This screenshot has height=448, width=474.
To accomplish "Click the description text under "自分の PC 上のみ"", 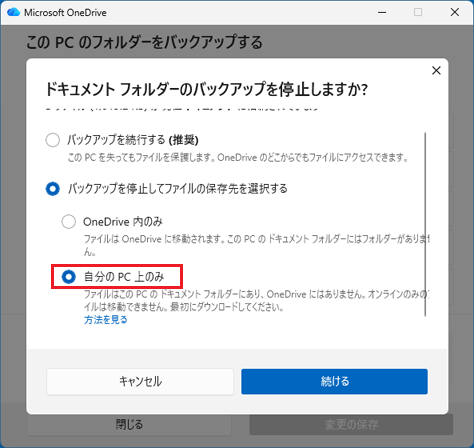I will pos(256,300).
